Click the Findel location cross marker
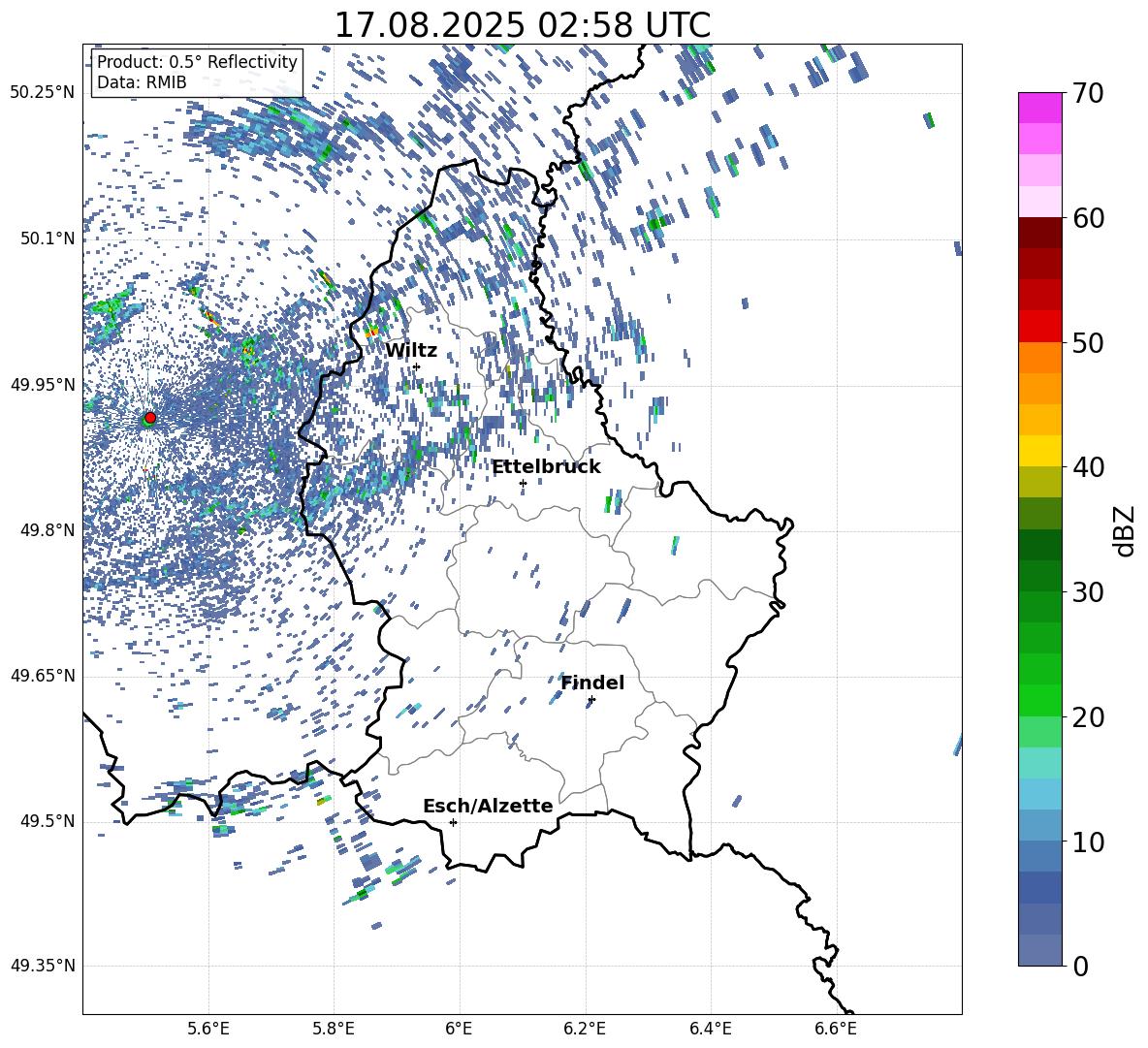This screenshot has width=1148, height=1048. [591, 700]
